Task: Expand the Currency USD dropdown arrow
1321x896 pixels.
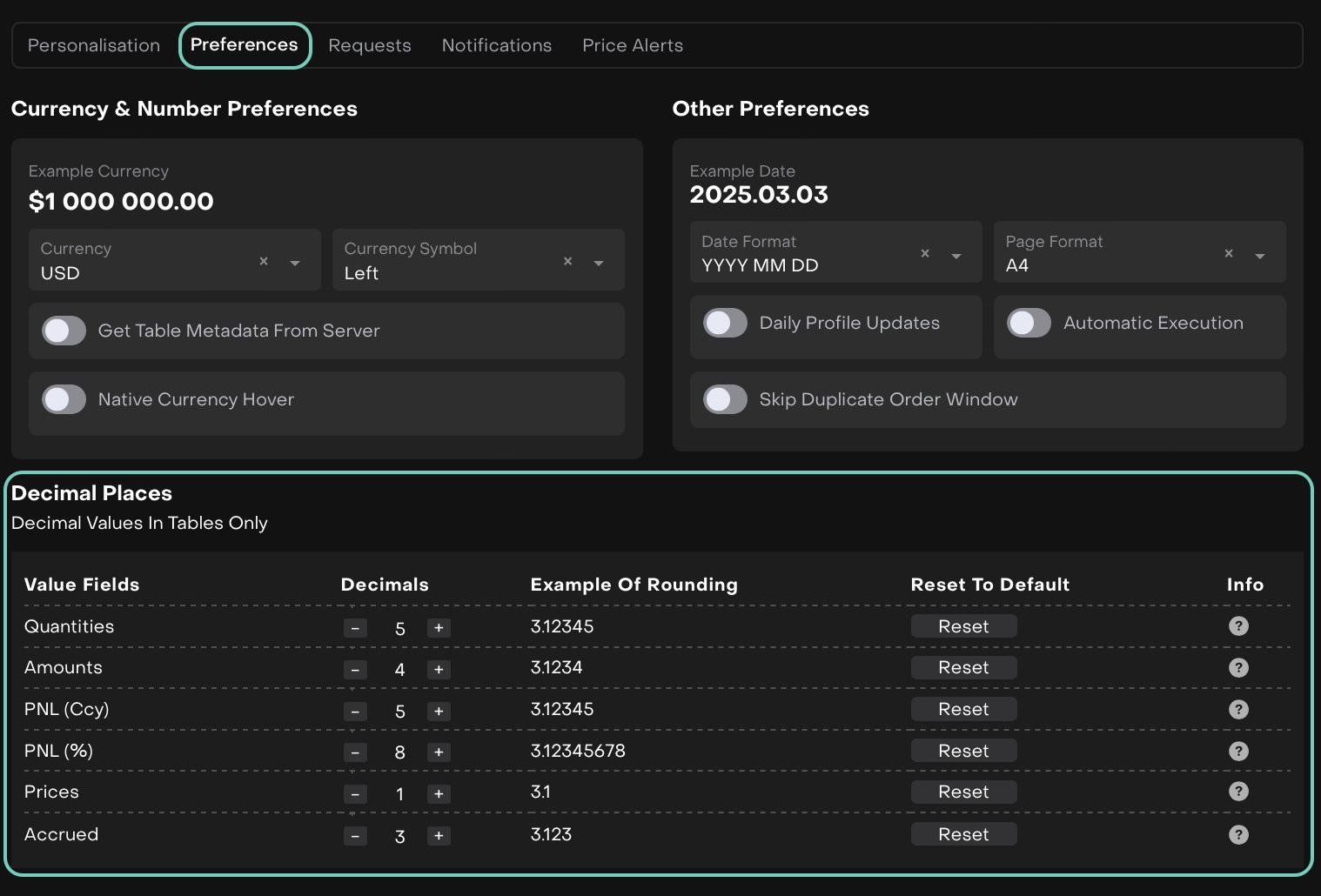Action: [295, 263]
